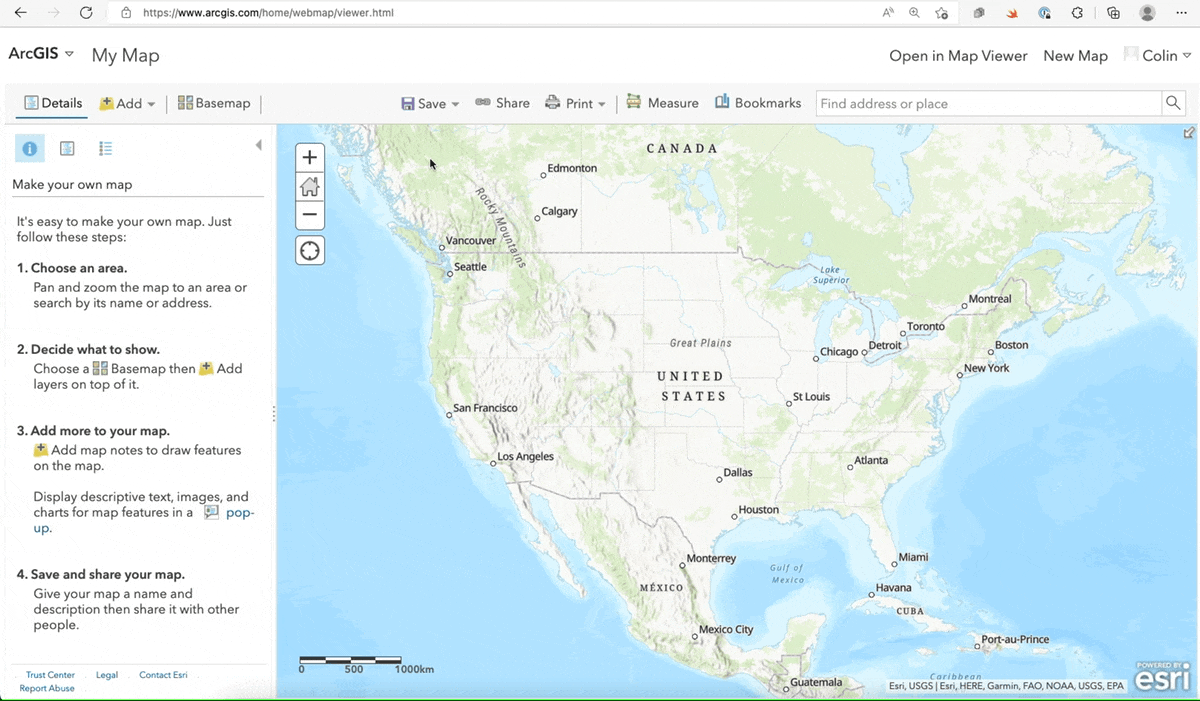Open the Save dropdown menu
This screenshot has height=701, width=1200.
430,103
